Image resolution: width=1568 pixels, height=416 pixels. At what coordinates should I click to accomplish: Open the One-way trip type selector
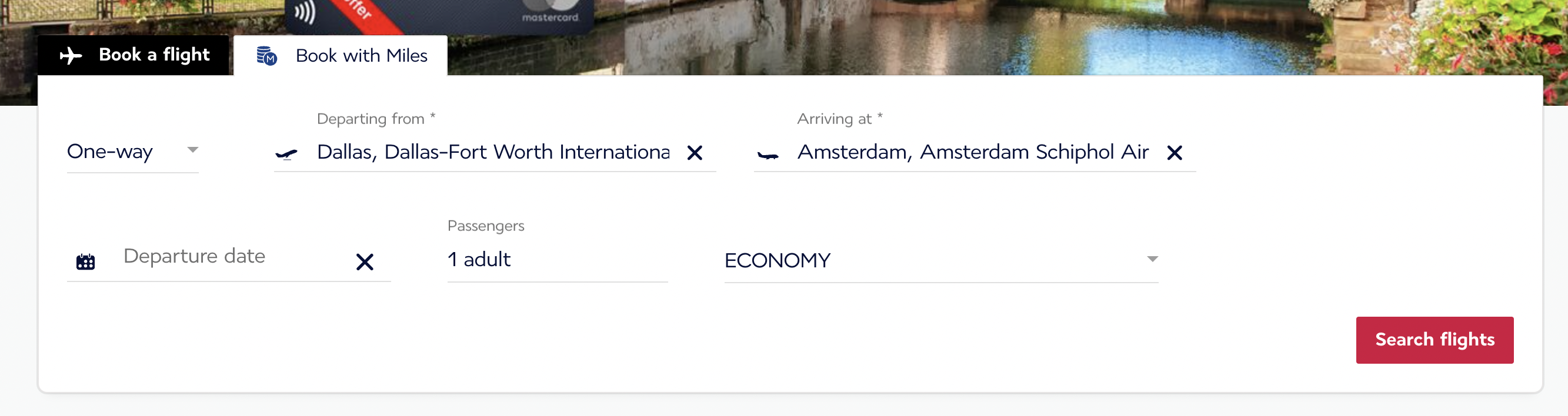[133, 152]
